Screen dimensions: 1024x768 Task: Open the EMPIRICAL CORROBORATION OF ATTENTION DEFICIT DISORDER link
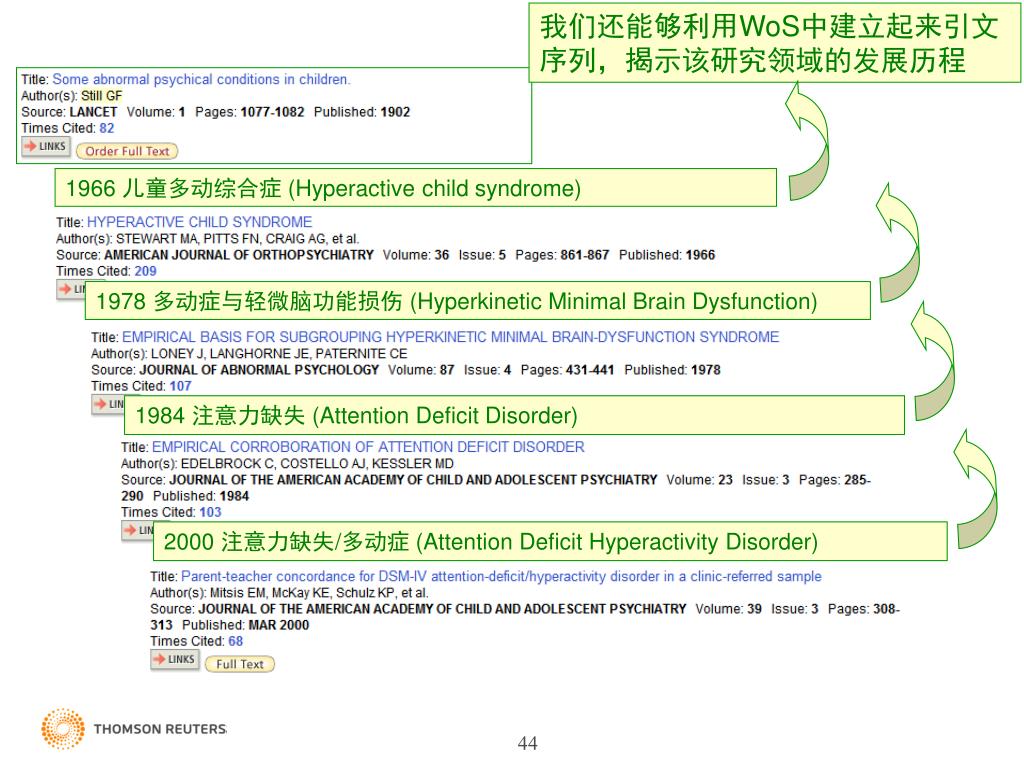[368, 447]
